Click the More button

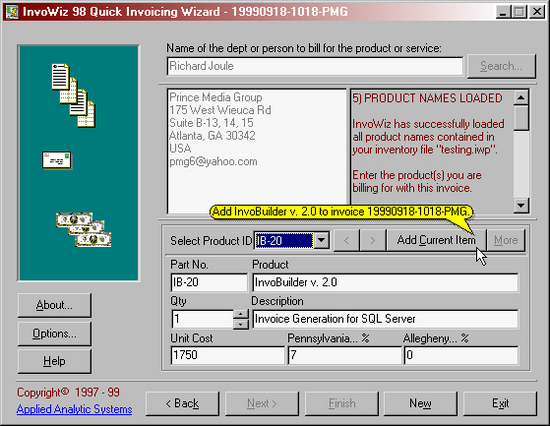pyautogui.click(x=506, y=240)
